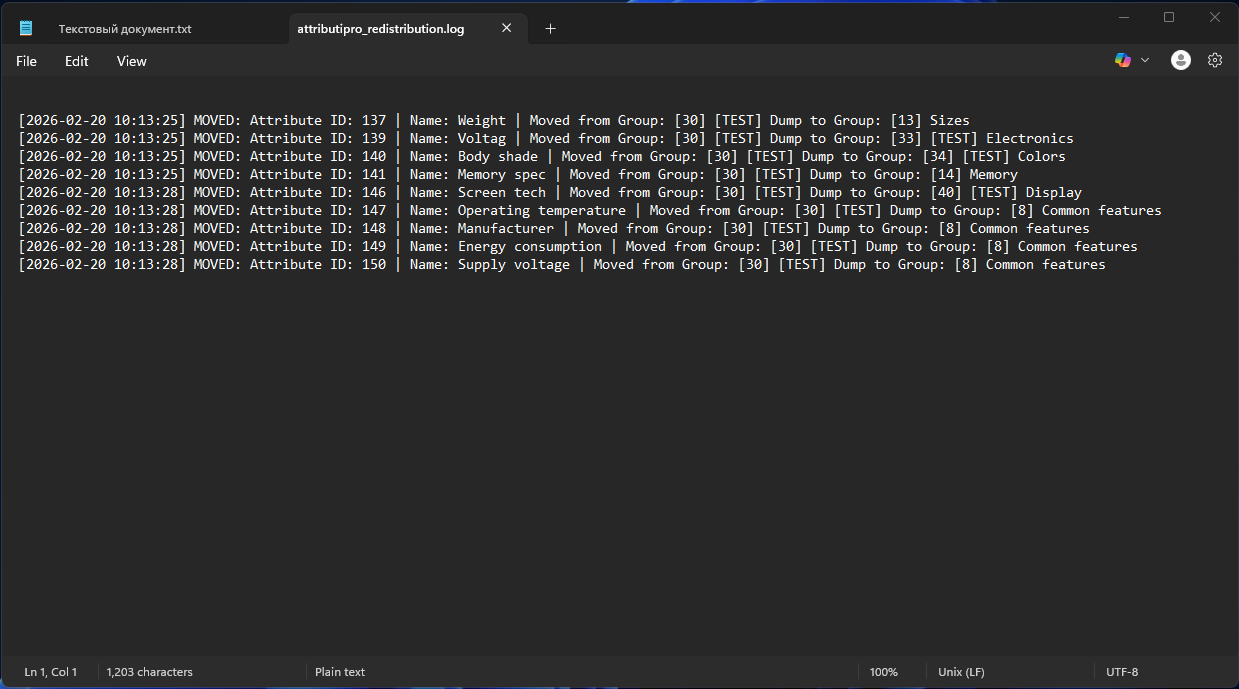Open the File menu
The image size is (1239, 689).
(x=27, y=61)
